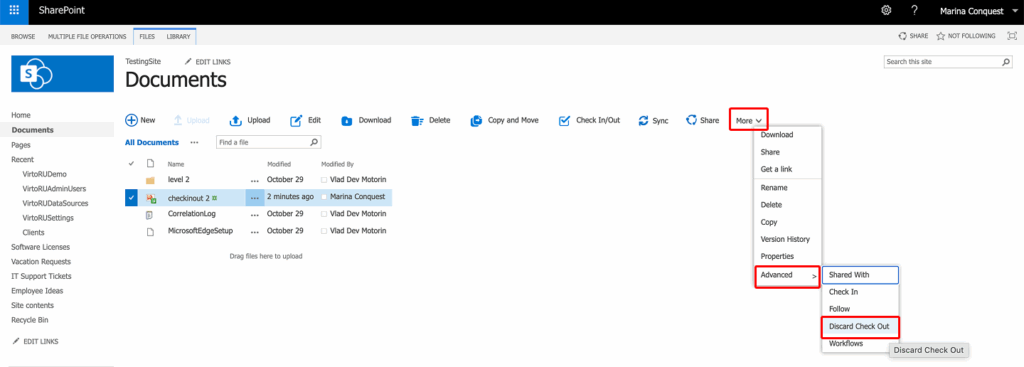
Task: Select Shared With menu item
Action: 860,275
